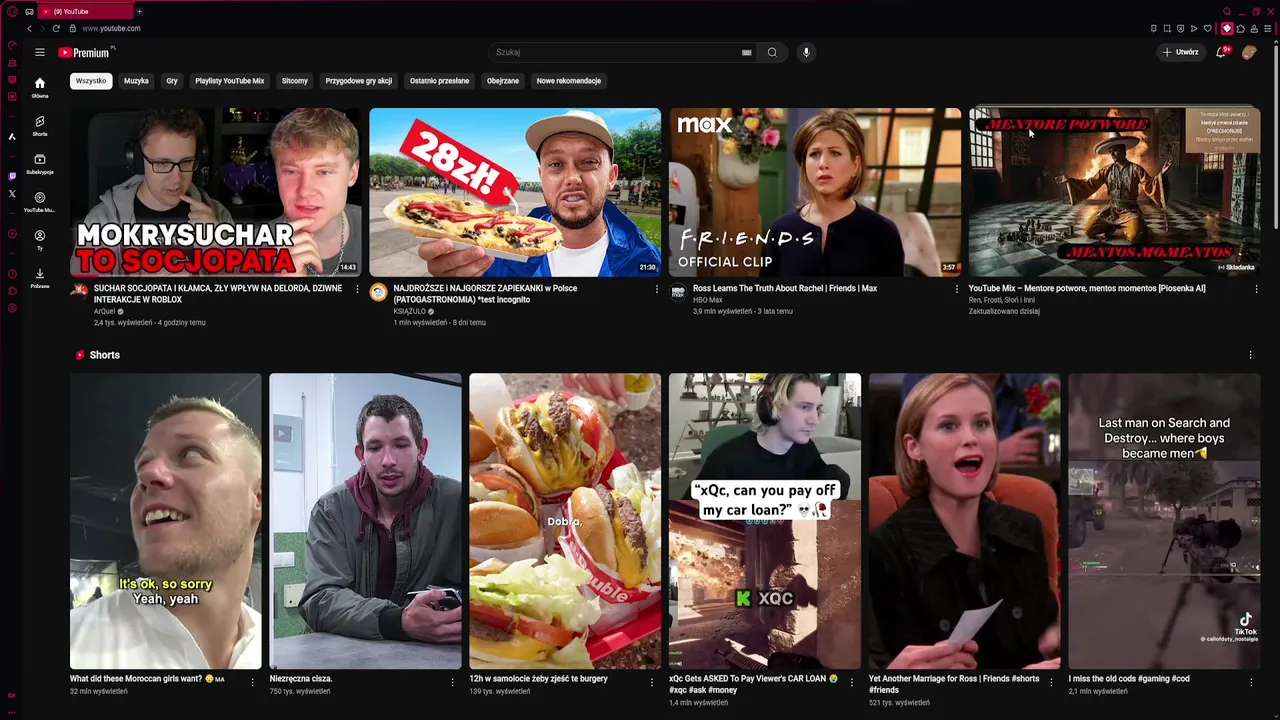Click the ad blocker shield icon

1180,28
